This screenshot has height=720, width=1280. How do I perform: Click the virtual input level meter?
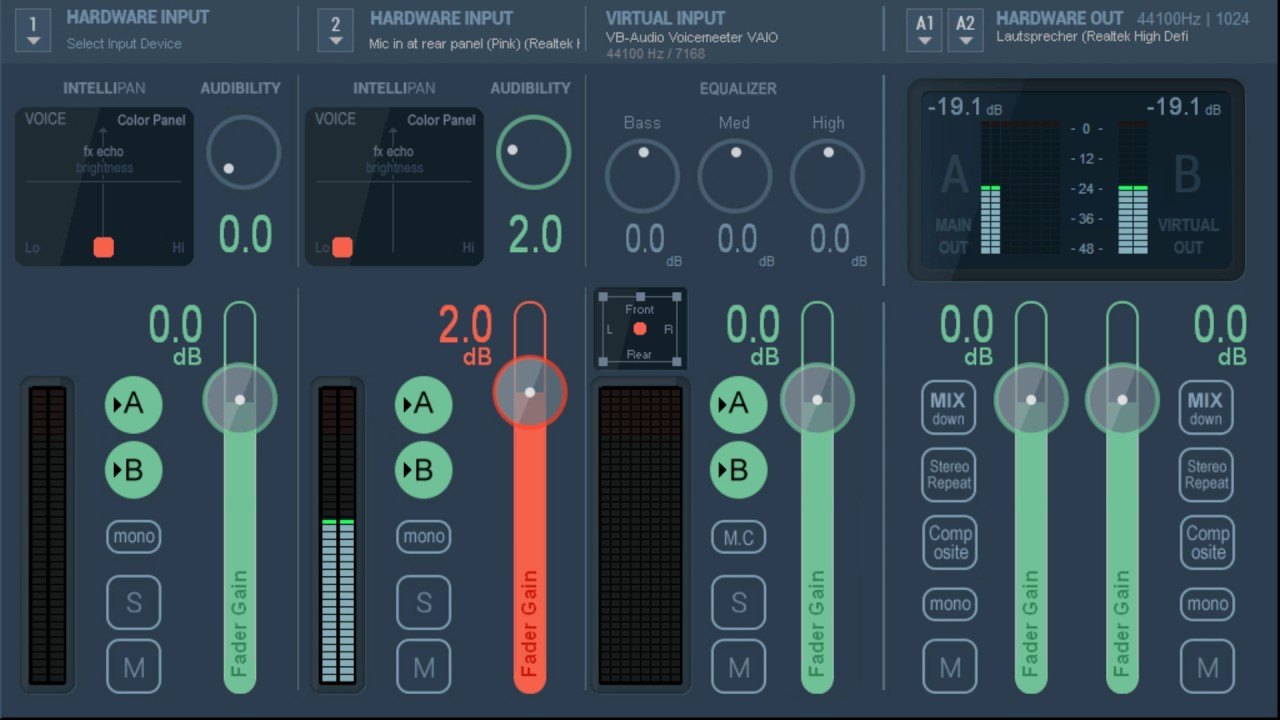[640, 535]
